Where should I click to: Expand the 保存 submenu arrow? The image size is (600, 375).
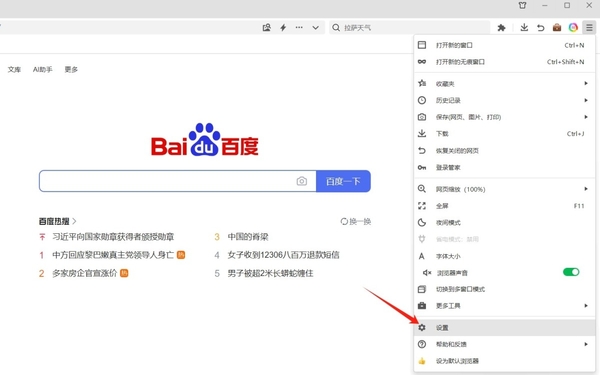(586, 117)
